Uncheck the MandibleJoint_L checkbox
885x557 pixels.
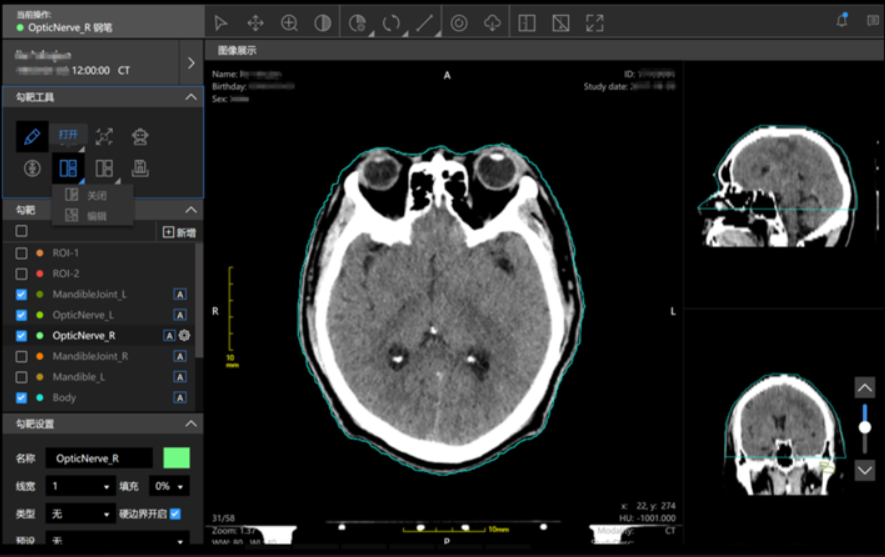pyautogui.click(x=21, y=295)
